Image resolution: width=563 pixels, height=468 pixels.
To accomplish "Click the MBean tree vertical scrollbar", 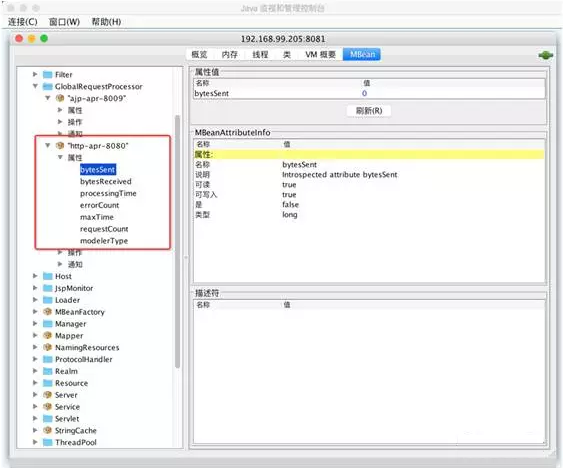I will click(177, 242).
